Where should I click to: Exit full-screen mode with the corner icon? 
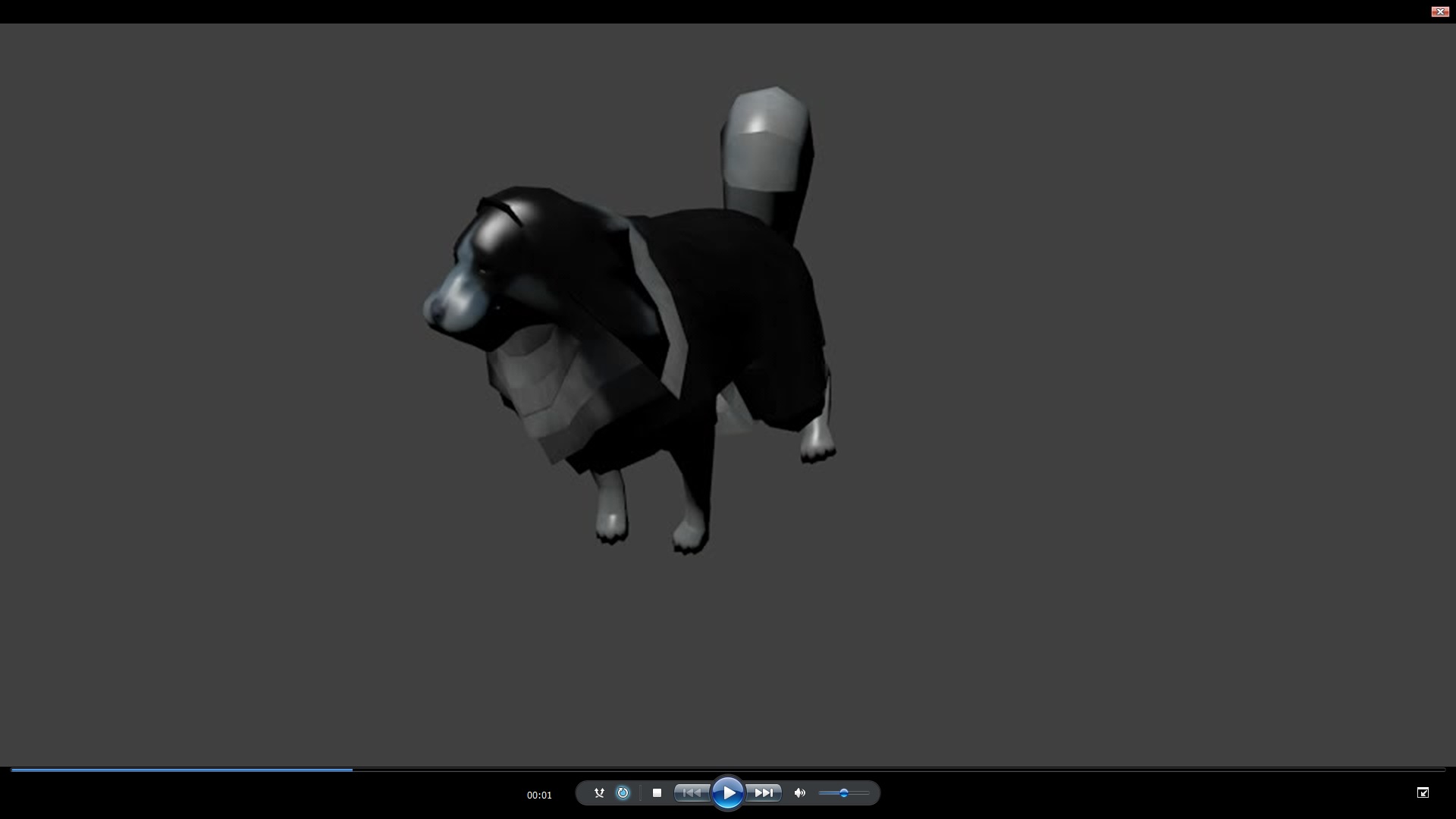tap(1424, 792)
